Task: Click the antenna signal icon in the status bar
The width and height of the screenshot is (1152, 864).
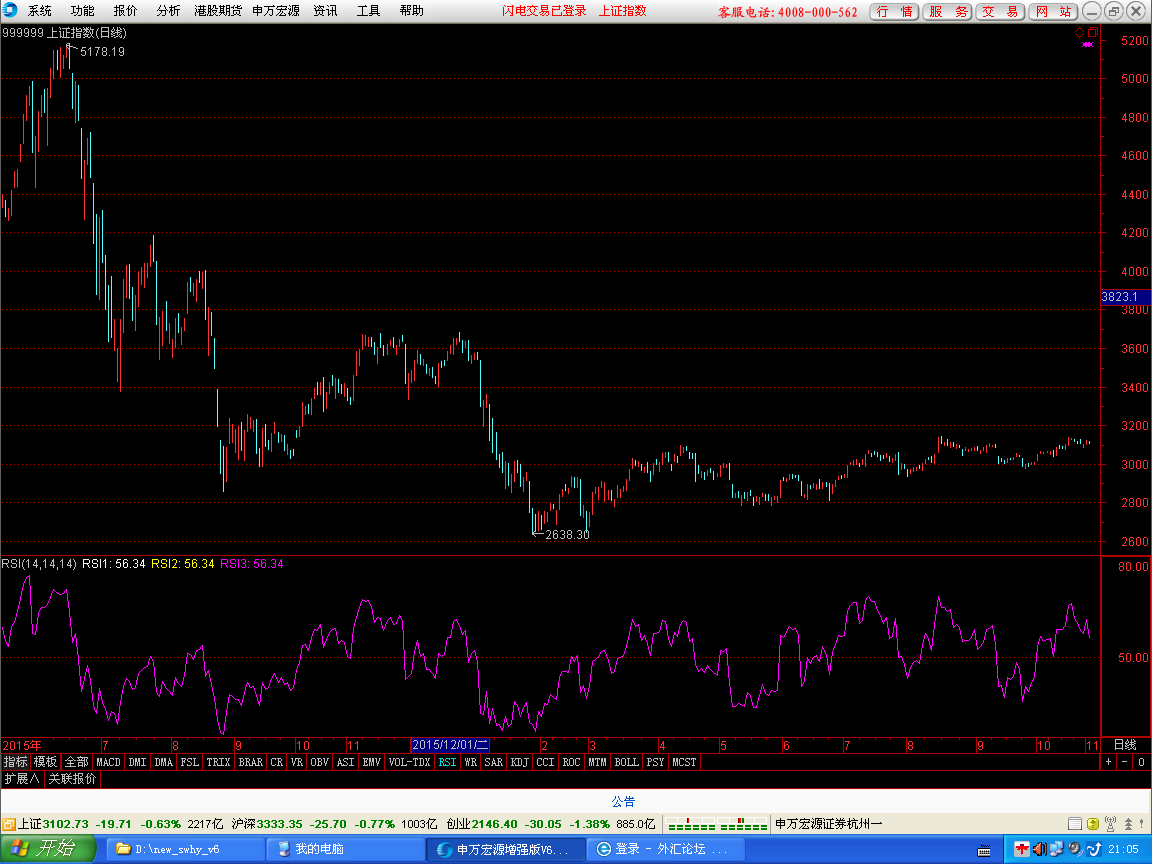Action: coord(1110,824)
